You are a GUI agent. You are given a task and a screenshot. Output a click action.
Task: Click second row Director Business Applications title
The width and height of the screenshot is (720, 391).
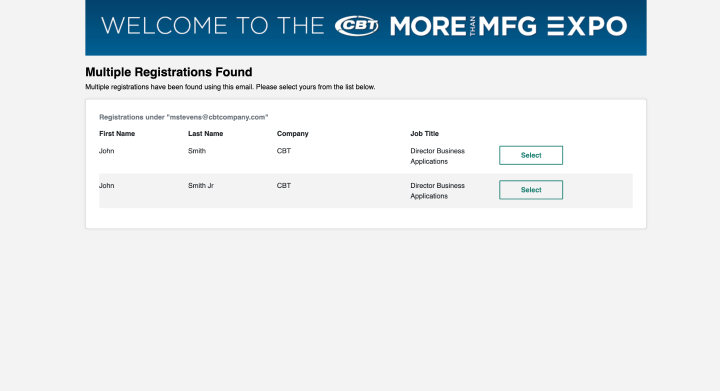click(437, 190)
